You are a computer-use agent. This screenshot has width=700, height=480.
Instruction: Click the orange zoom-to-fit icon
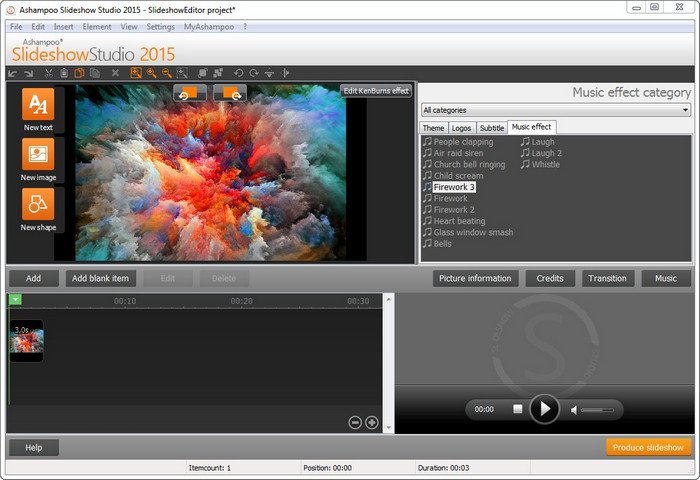[x=136, y=73]
